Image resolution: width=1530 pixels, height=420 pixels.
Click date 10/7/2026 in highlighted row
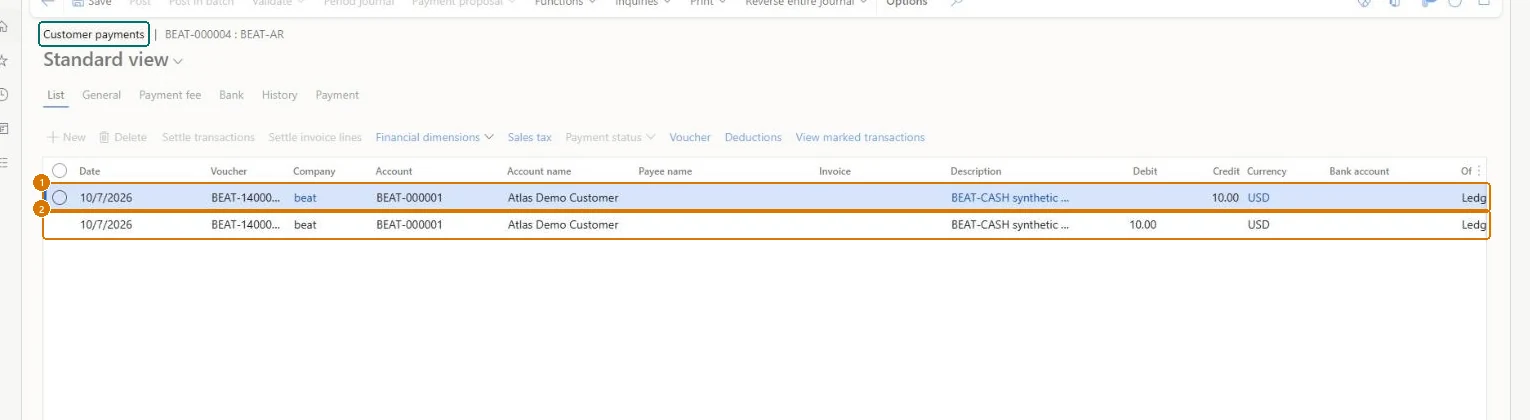point(106,198)
